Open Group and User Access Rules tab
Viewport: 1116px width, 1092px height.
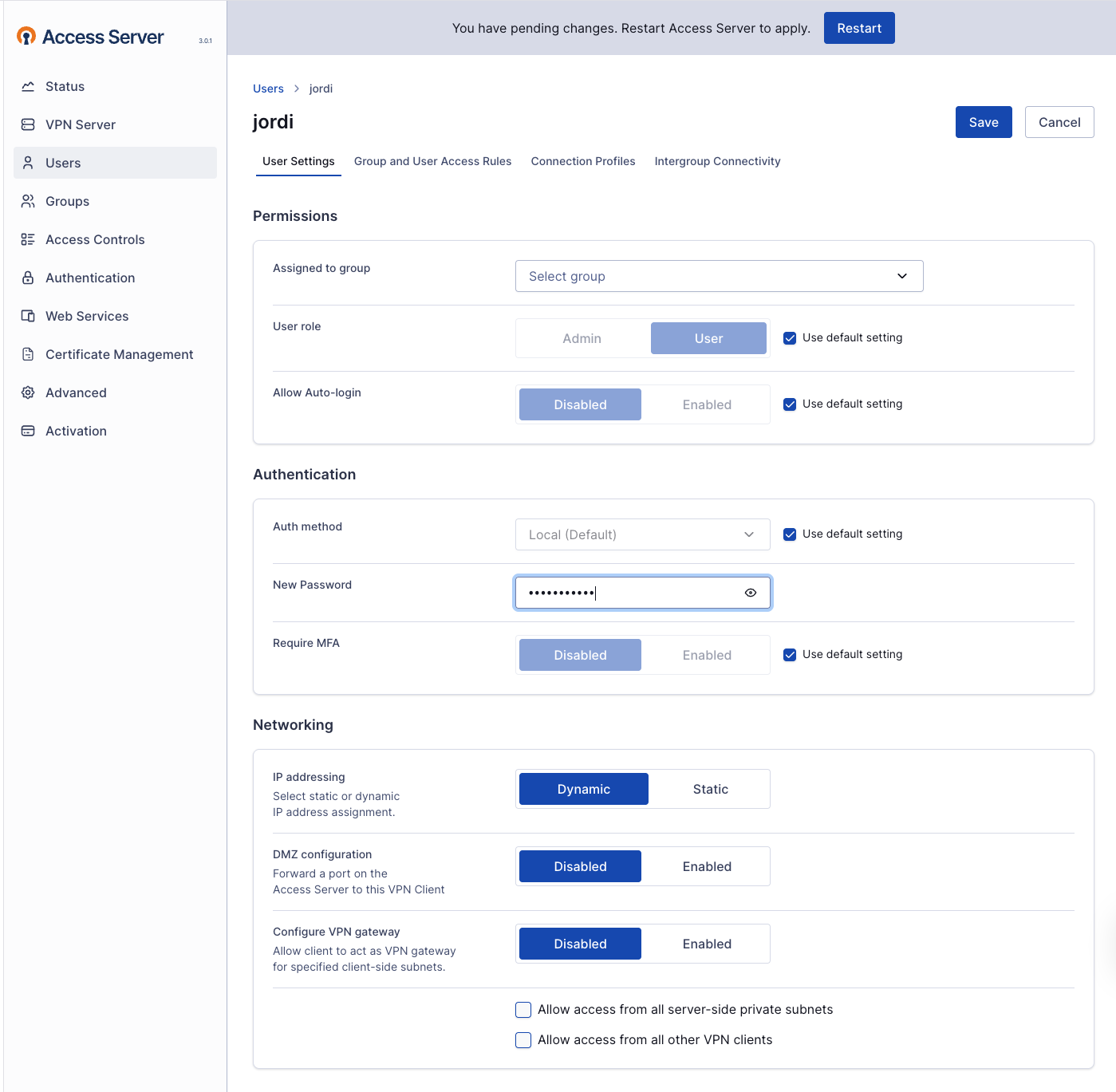click(432, 161)
